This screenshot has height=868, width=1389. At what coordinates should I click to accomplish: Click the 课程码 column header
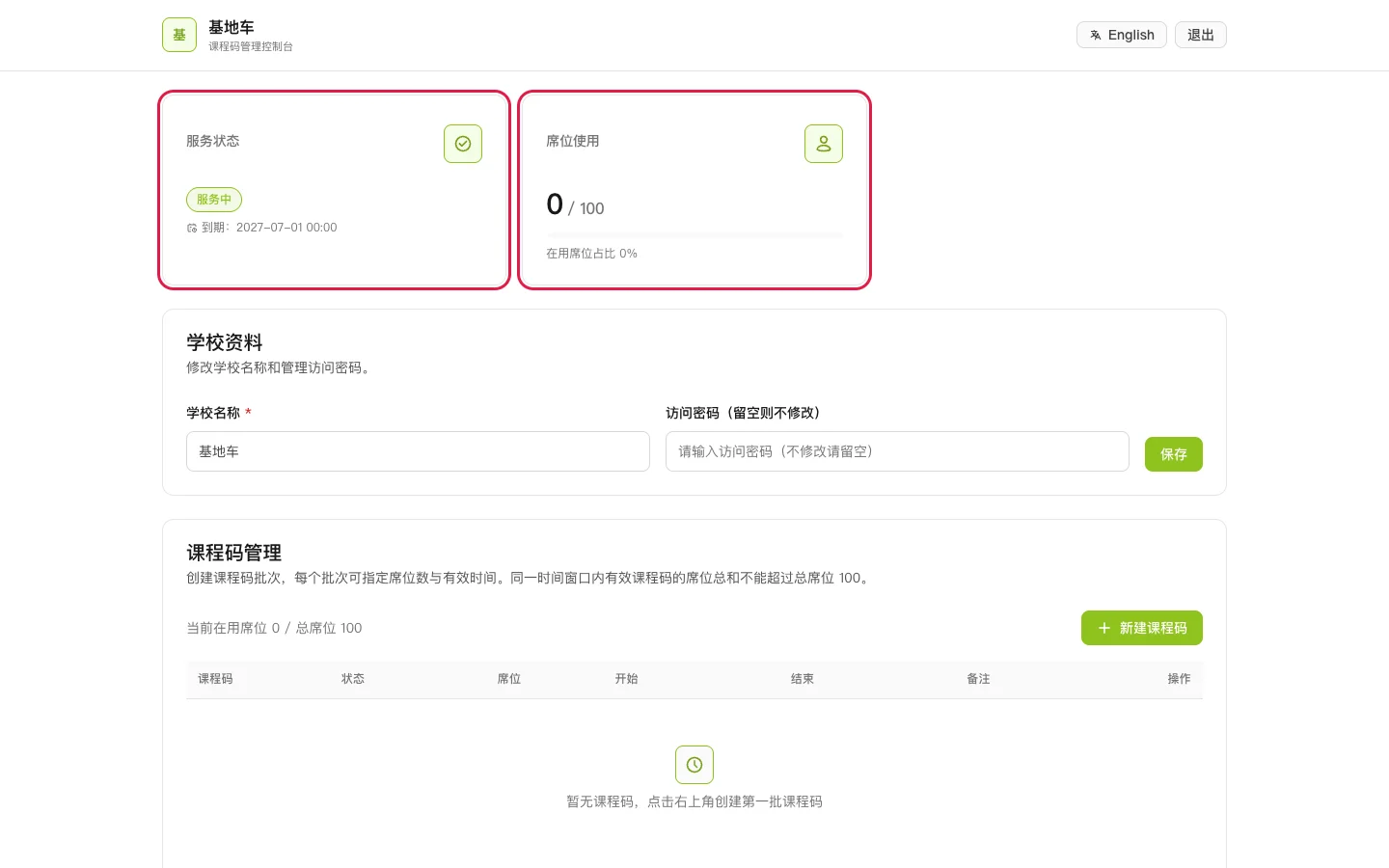pyautogui.click(x=215, y=679)
